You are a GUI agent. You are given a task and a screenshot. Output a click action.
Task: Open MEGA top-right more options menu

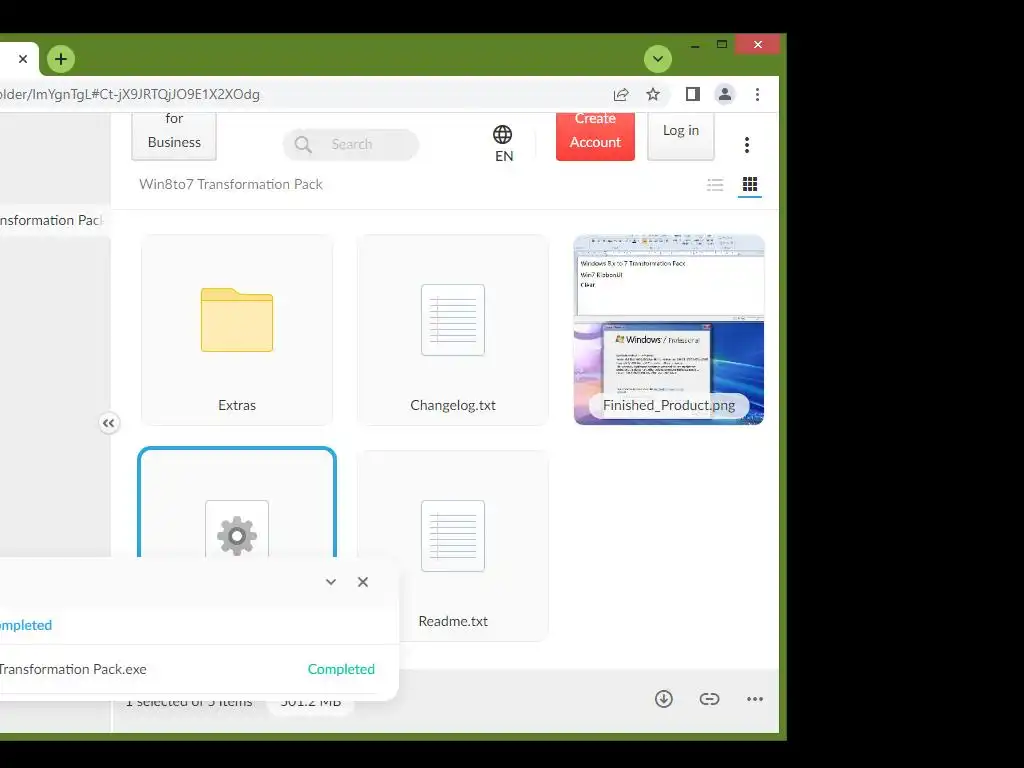click(747, 145)
